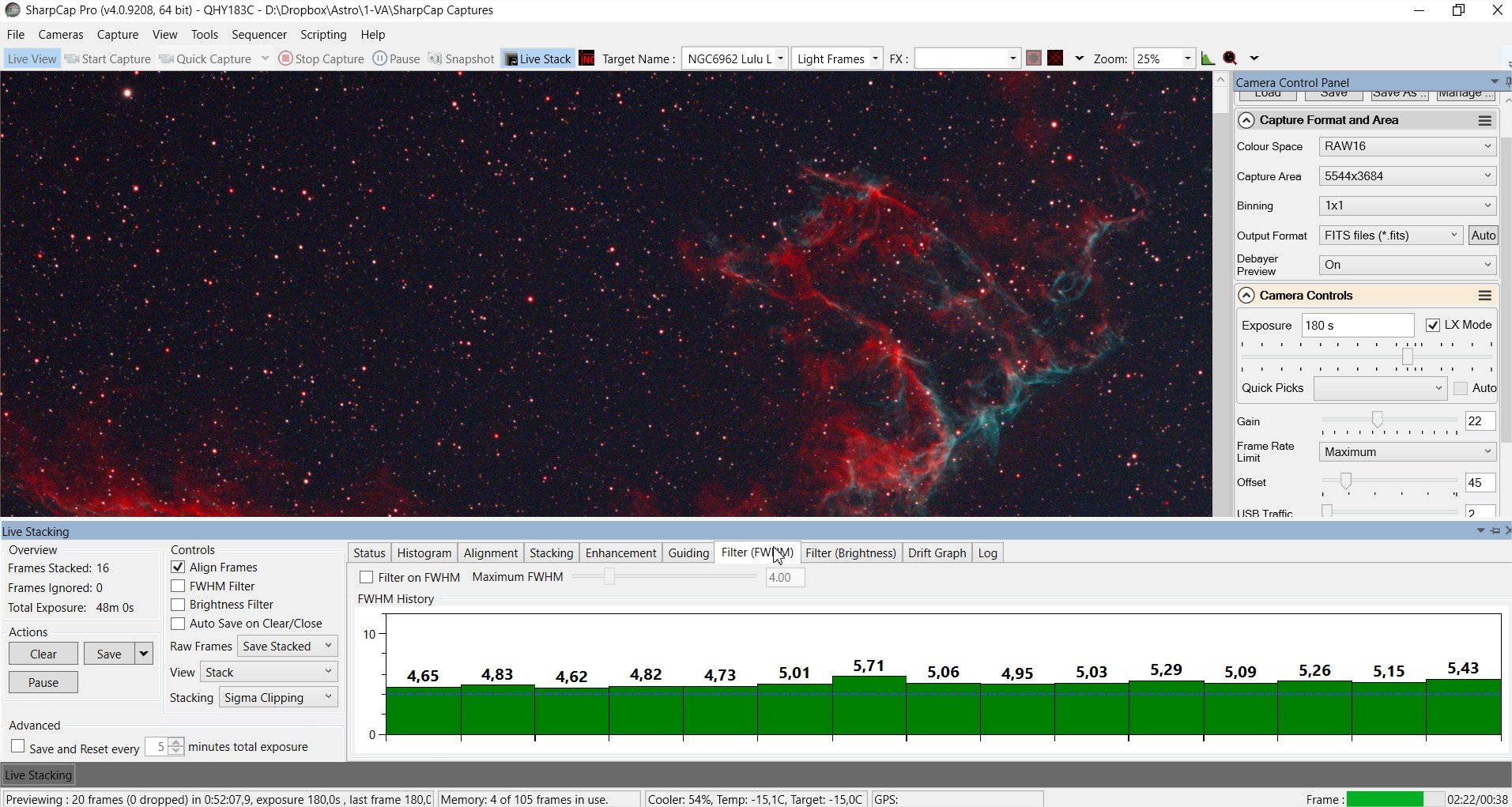Image resolution: width=1512 pixels, height=807 pixels.
Task: Click the Clear button in Actions
Action: (43, 654)
